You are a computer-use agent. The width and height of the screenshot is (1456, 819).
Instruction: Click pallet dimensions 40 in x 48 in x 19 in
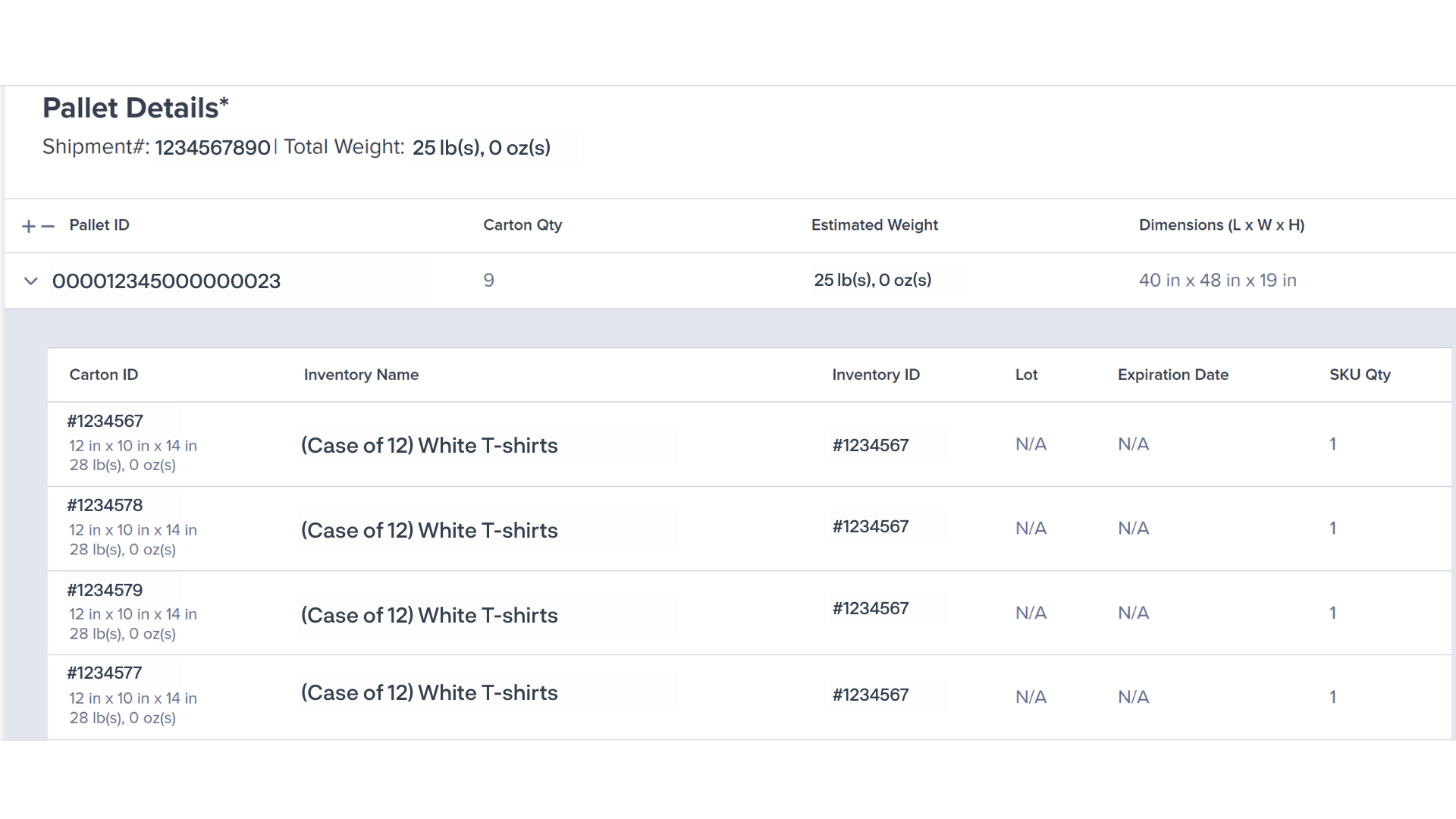point(1217,281)
